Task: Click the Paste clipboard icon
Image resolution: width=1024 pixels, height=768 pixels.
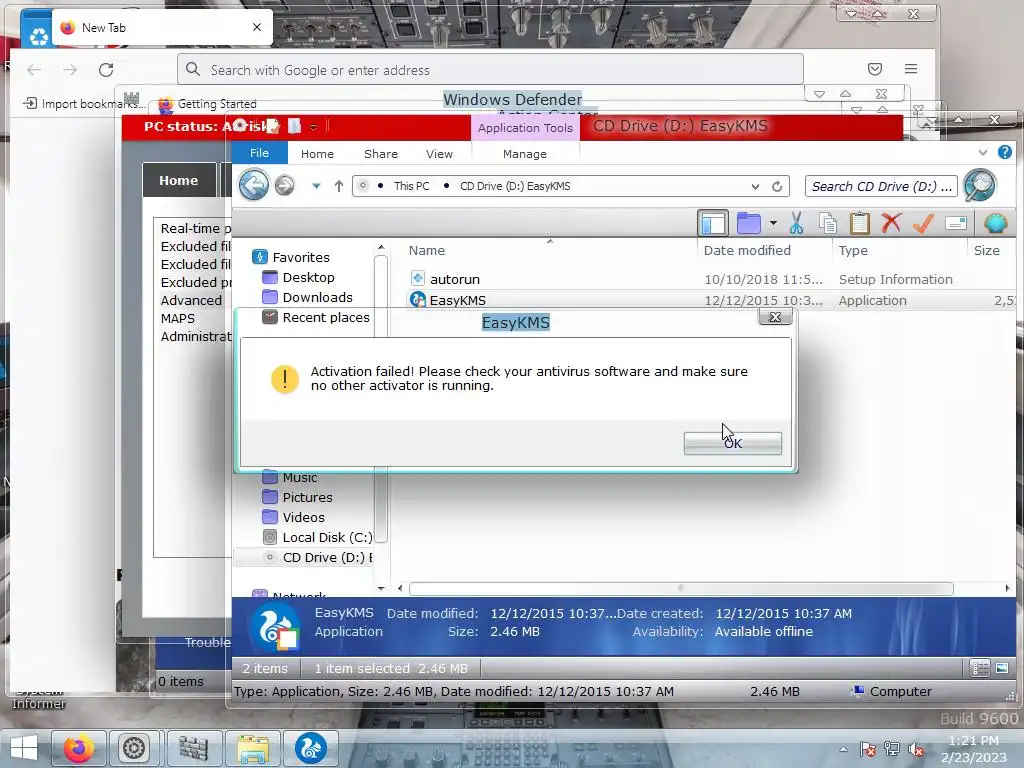Action: (x=860, y=223)
